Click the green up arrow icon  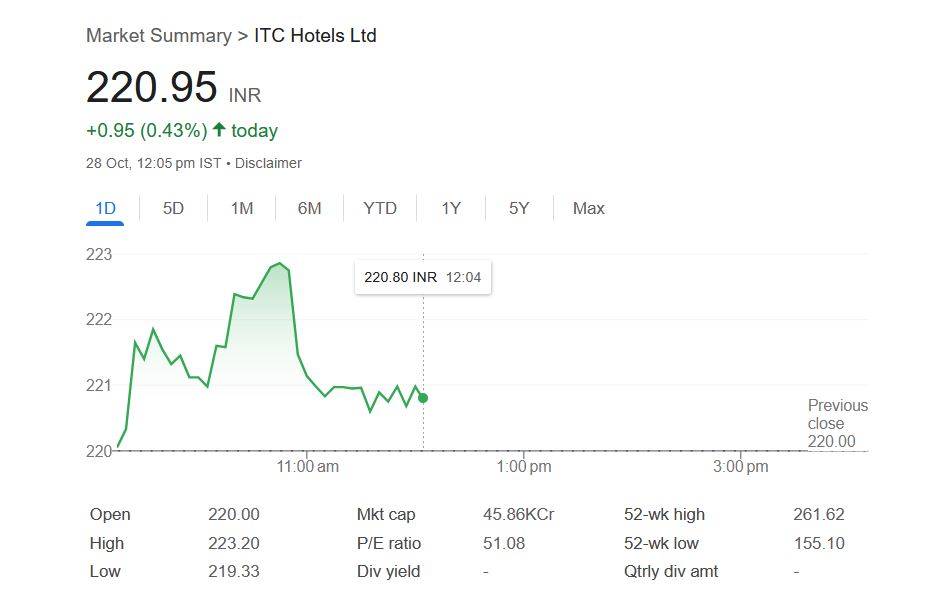pyautogui.click(x=219, y=130)
